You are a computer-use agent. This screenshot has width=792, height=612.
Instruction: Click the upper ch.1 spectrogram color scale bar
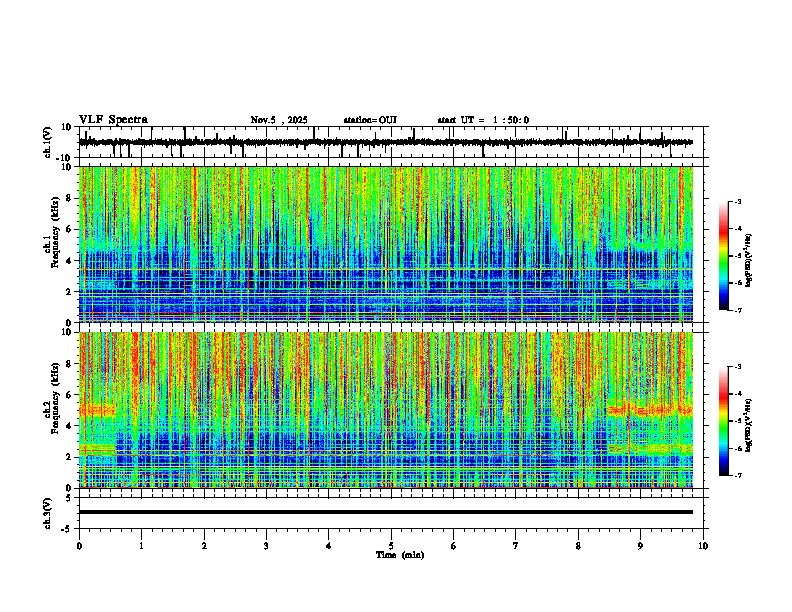[x=724, y=256]
